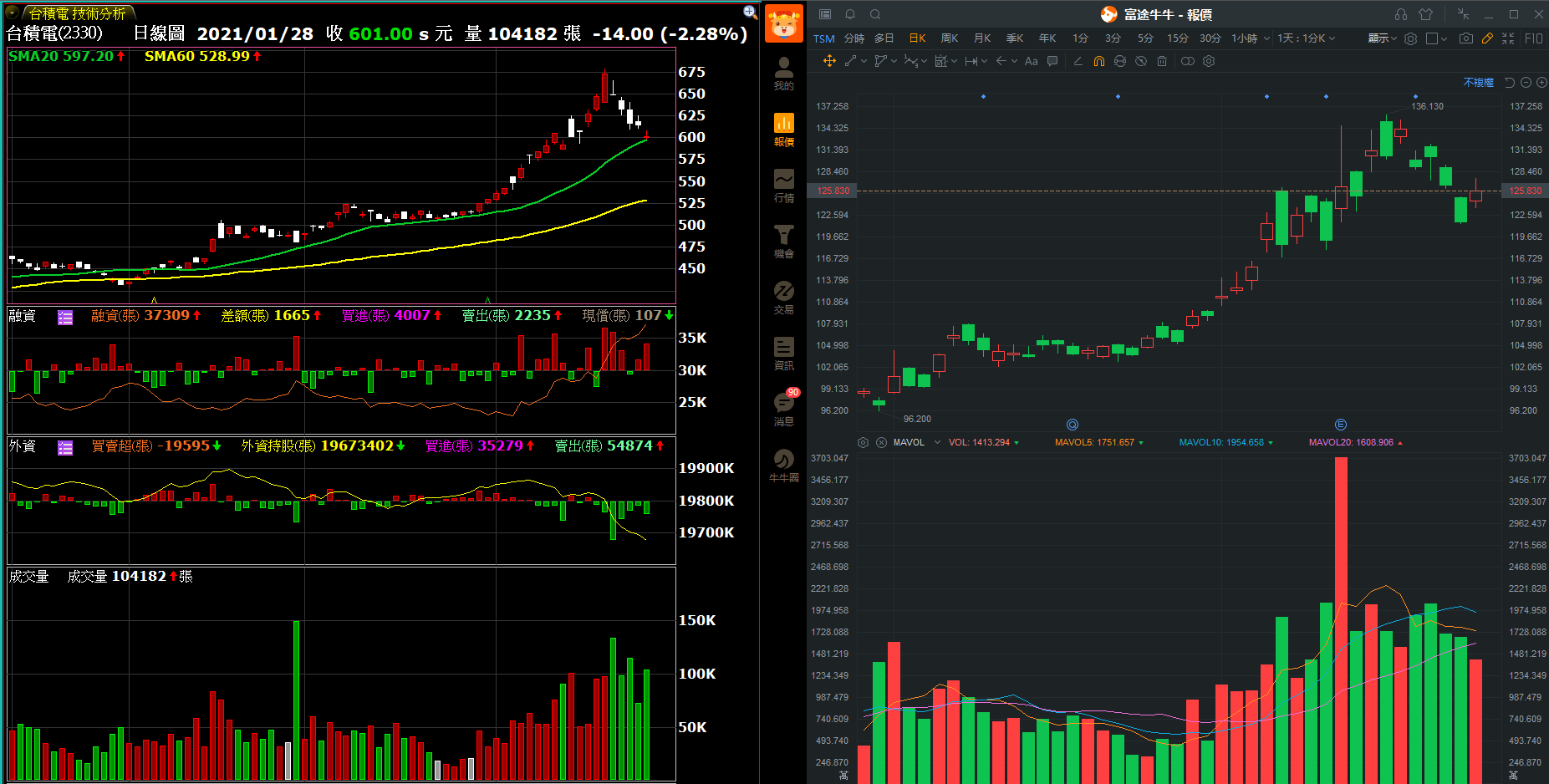Select the Aa text annotation tool
The height and width of the screenshot is (784, 1549).
1031,61
